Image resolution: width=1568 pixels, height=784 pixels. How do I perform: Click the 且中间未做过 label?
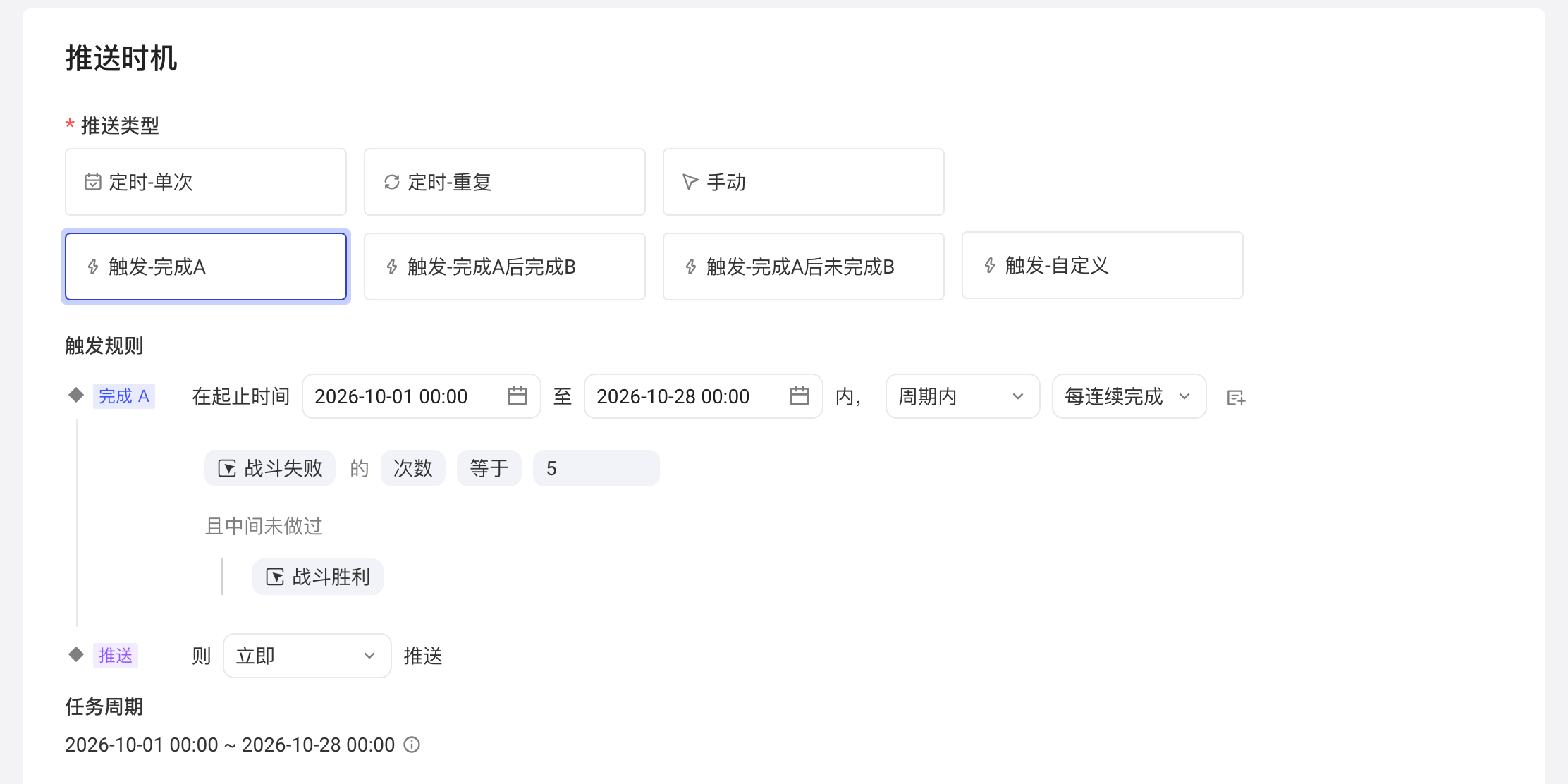[264, 526]
